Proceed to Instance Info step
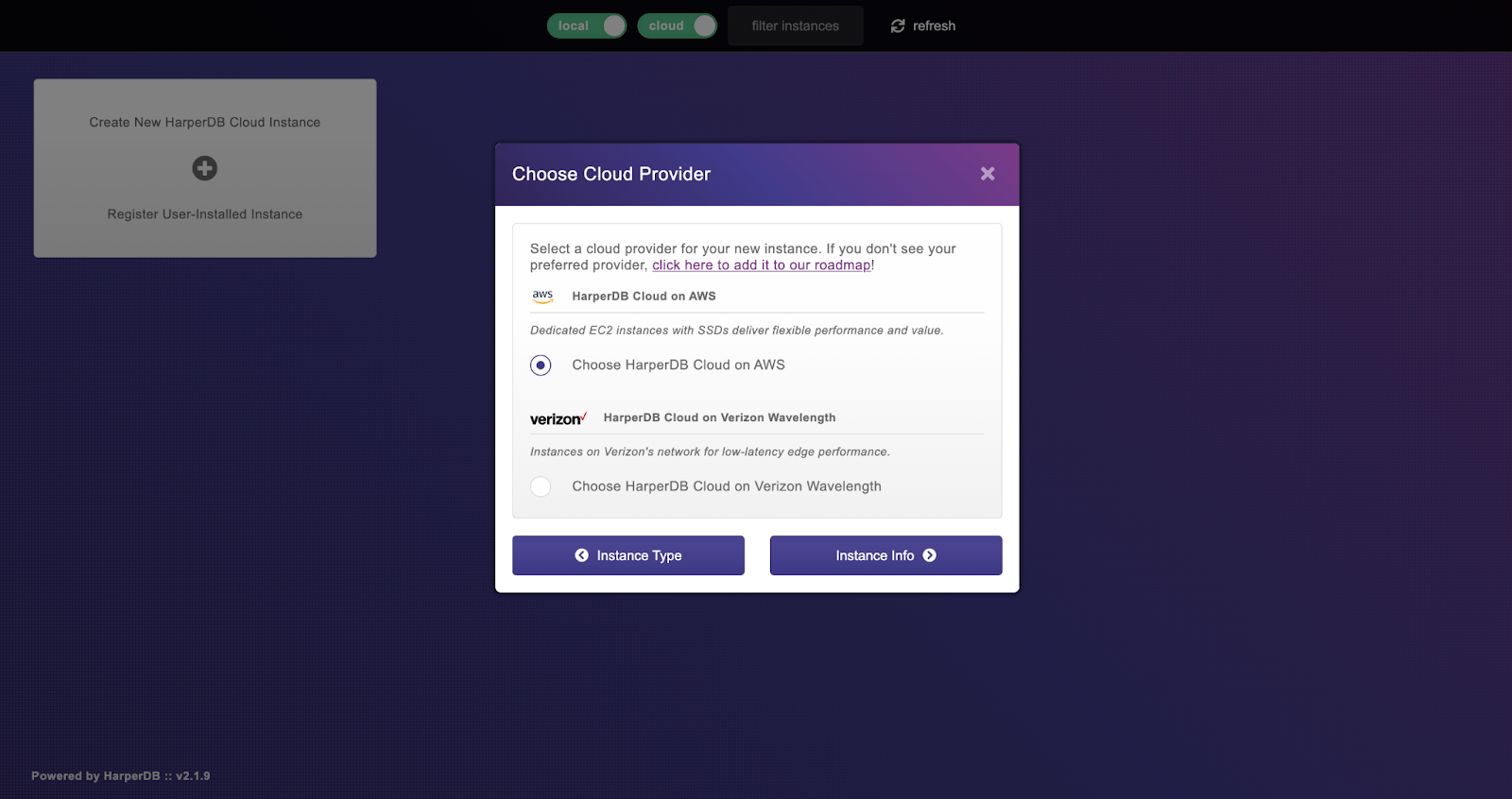The image size is (1512, 799). 886,555
